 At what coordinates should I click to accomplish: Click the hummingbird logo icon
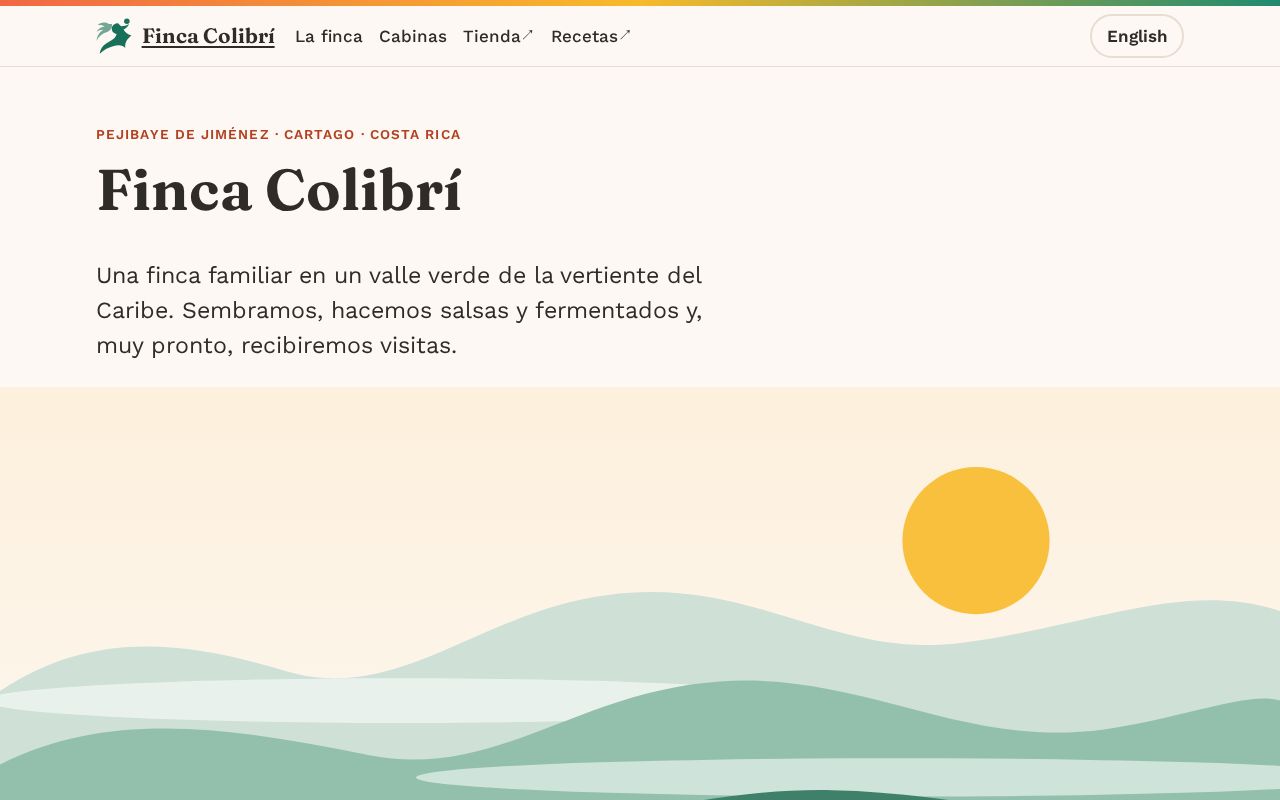(x=114, y=36)
